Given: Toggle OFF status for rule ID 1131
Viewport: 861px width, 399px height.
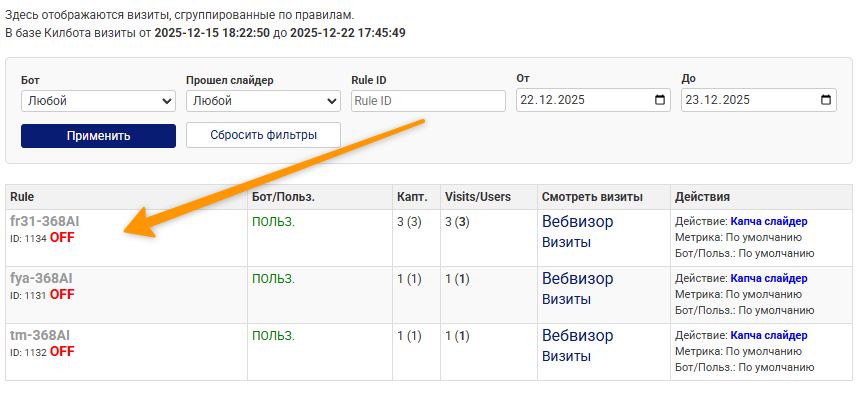Looking at the screenshot, I should click(x=62, y=295).
